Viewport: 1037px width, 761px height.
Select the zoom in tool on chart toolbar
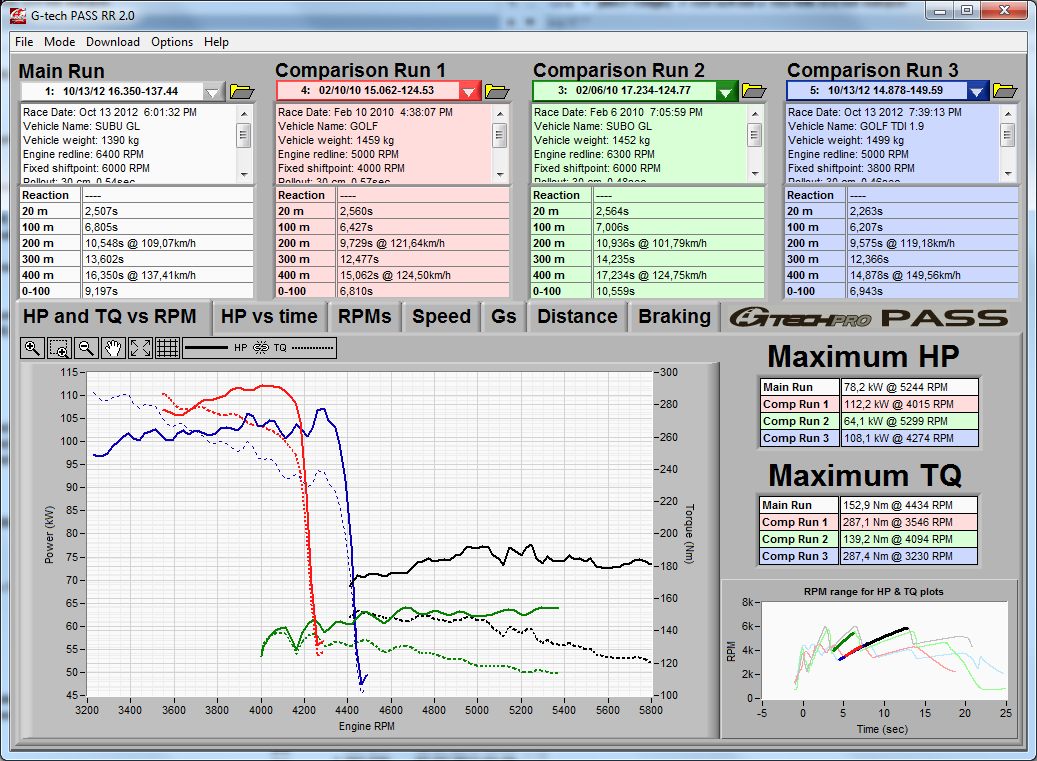[32, 348]
